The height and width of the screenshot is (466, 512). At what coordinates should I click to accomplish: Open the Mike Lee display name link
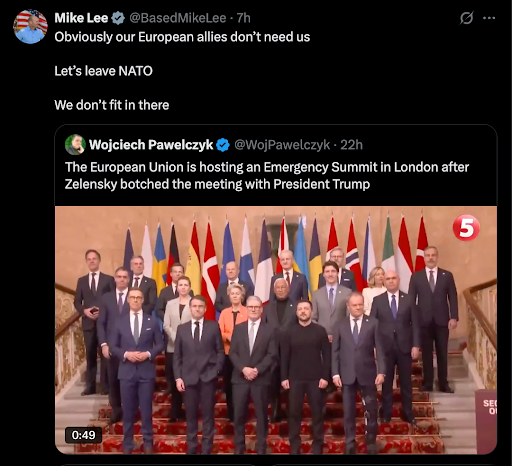[81, 18]
